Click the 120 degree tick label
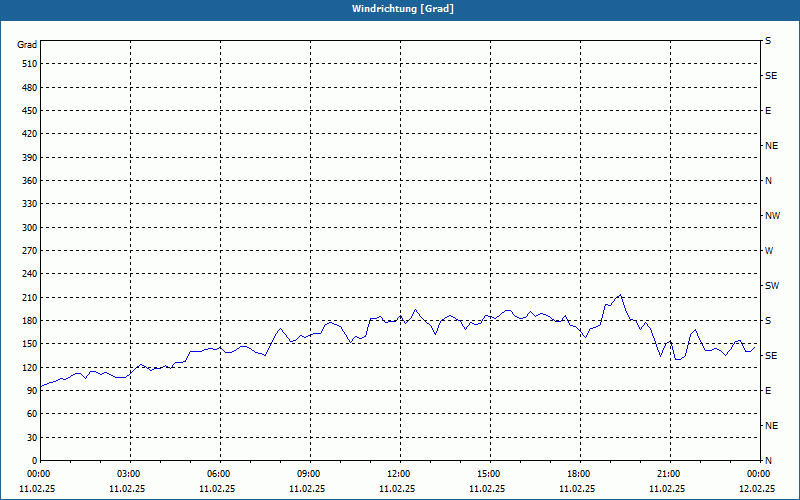The width and height of the screenshot is (800, 500). tap(30, 367)
